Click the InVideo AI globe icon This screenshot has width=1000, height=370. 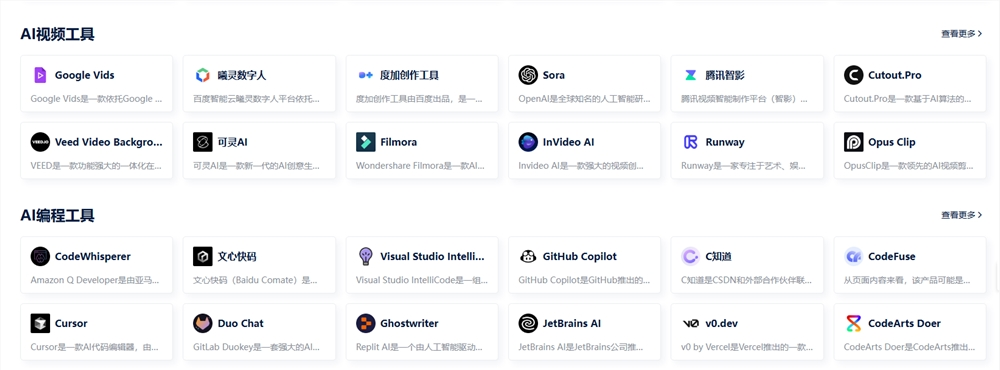pos(528,142)
